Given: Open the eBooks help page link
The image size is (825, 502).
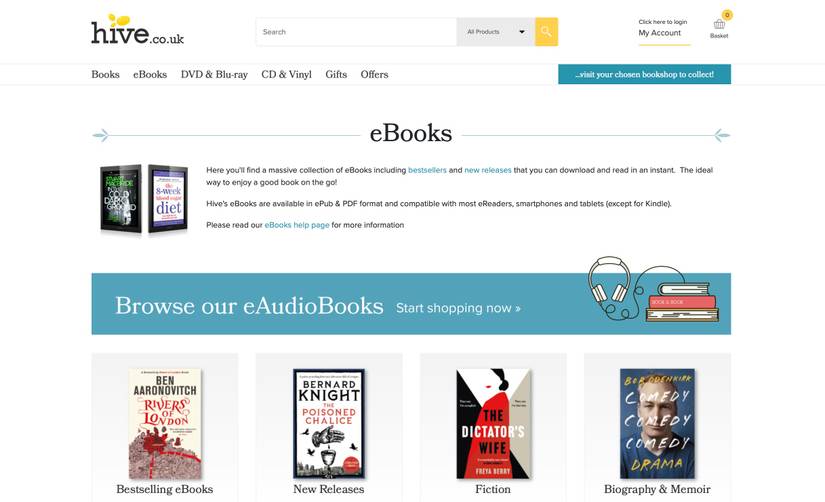Looking at the screenshot, I should pos(297,225).
